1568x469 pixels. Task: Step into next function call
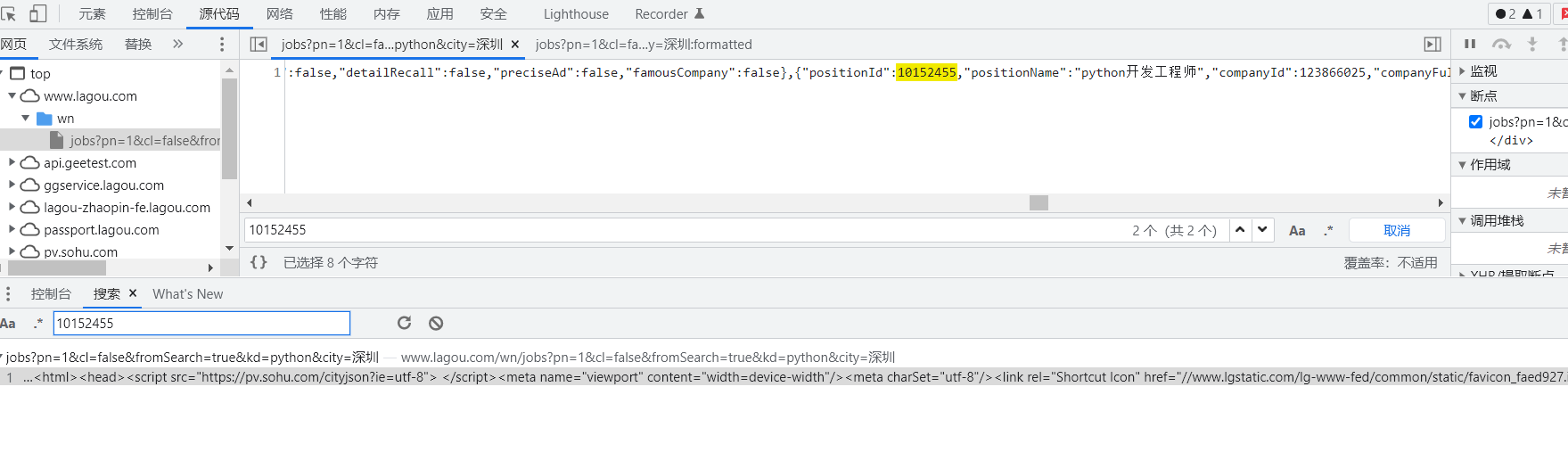pos(1532,44)
